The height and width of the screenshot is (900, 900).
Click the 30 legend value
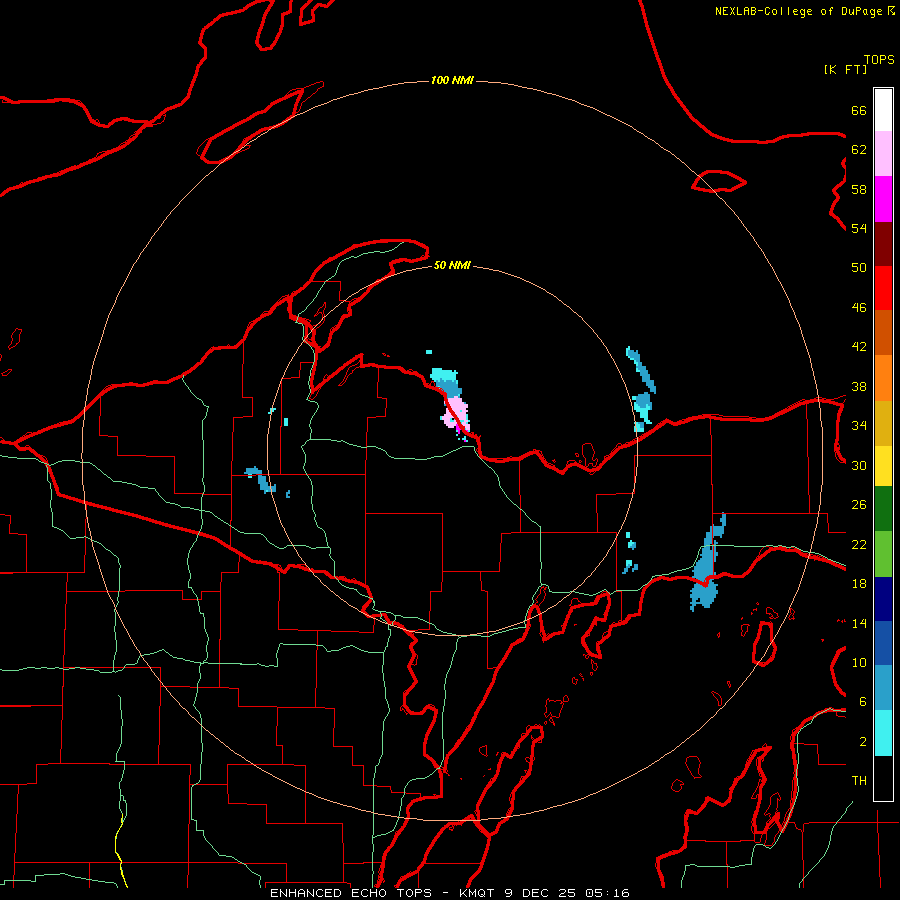click(x=859, y=465)
